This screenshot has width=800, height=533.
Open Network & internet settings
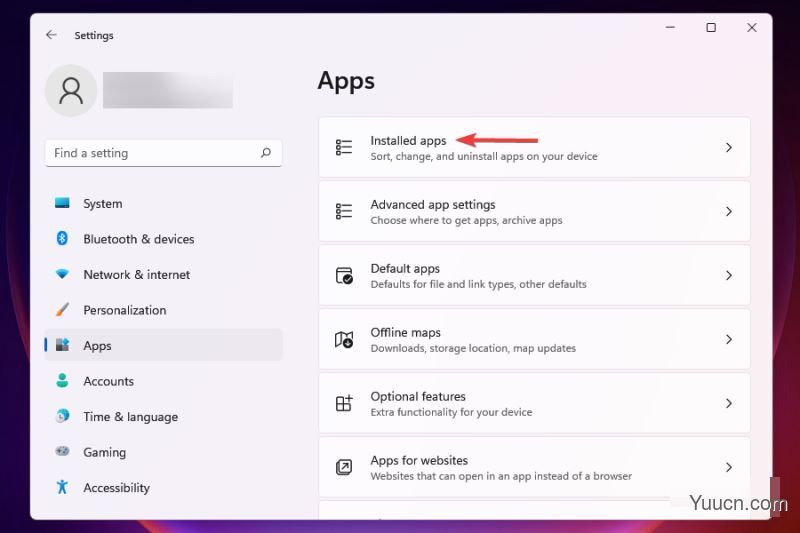(x=163, y=274)
